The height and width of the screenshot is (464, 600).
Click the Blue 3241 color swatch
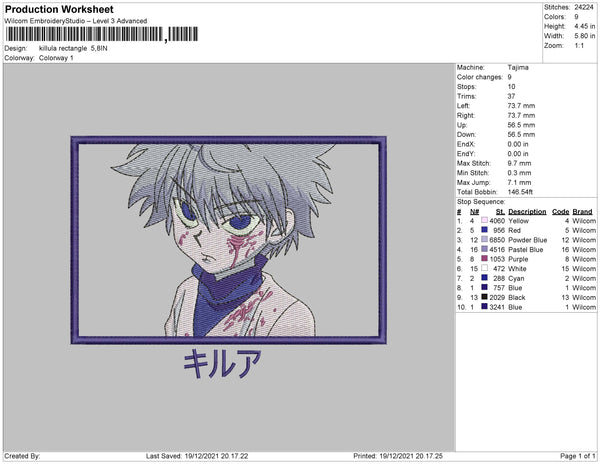coord(484,306)
